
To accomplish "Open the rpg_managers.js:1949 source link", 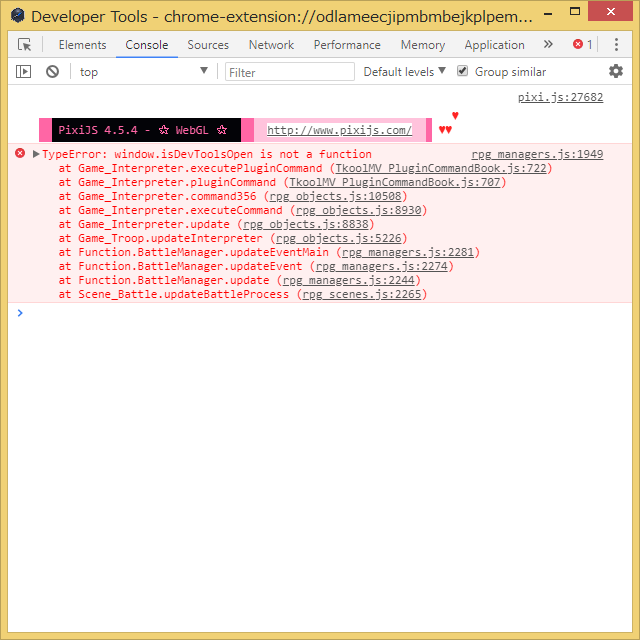I will [x=537, y=154].
